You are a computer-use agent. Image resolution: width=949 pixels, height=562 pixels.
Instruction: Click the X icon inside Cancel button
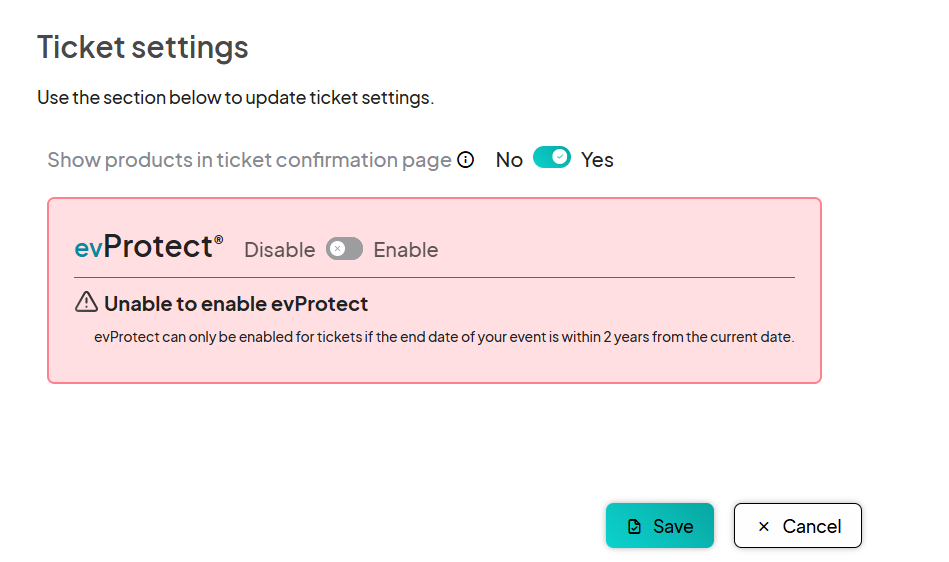(764, 526)
